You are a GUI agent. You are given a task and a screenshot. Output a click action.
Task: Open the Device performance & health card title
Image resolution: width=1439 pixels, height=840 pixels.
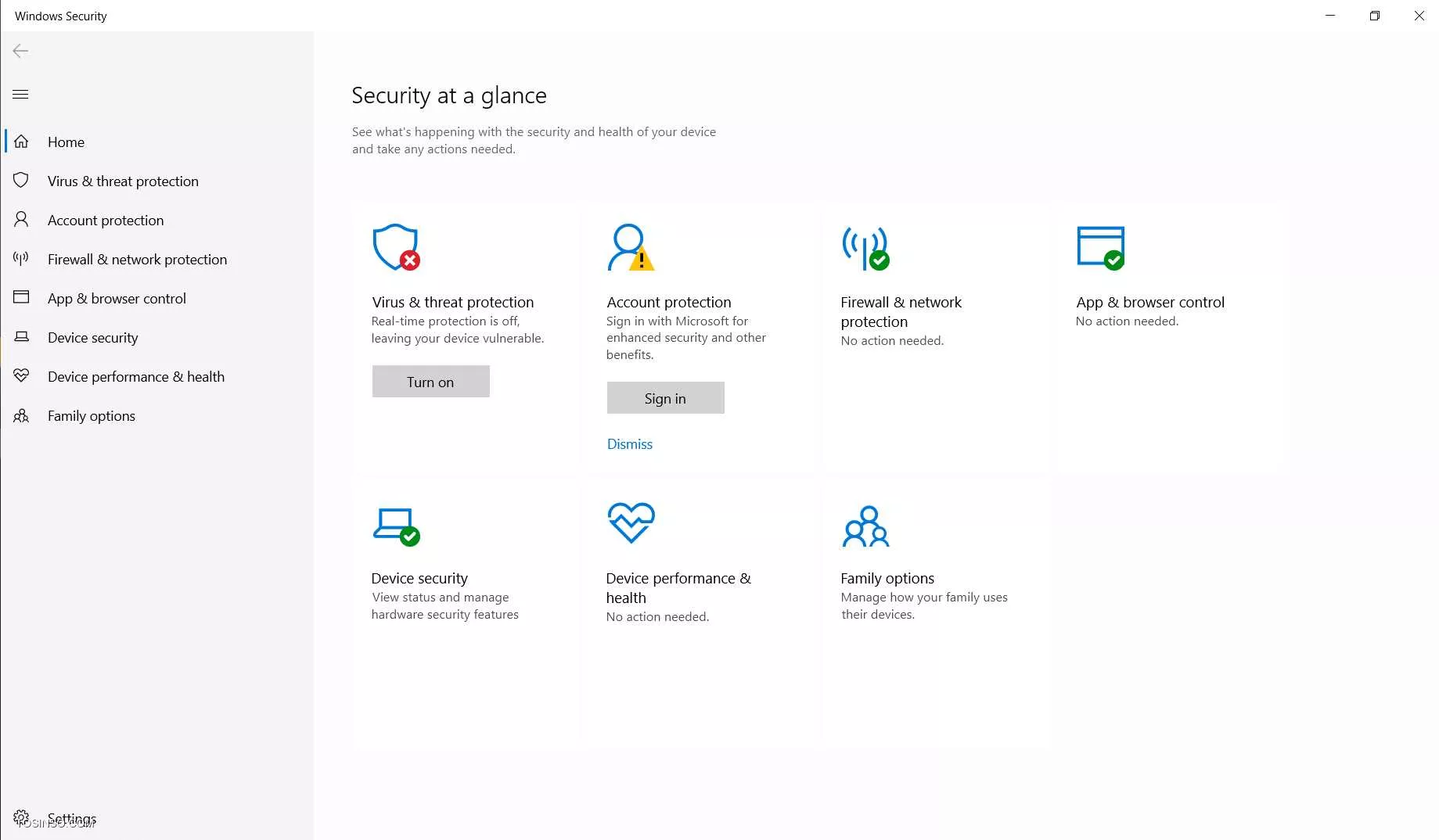(678, 587)
